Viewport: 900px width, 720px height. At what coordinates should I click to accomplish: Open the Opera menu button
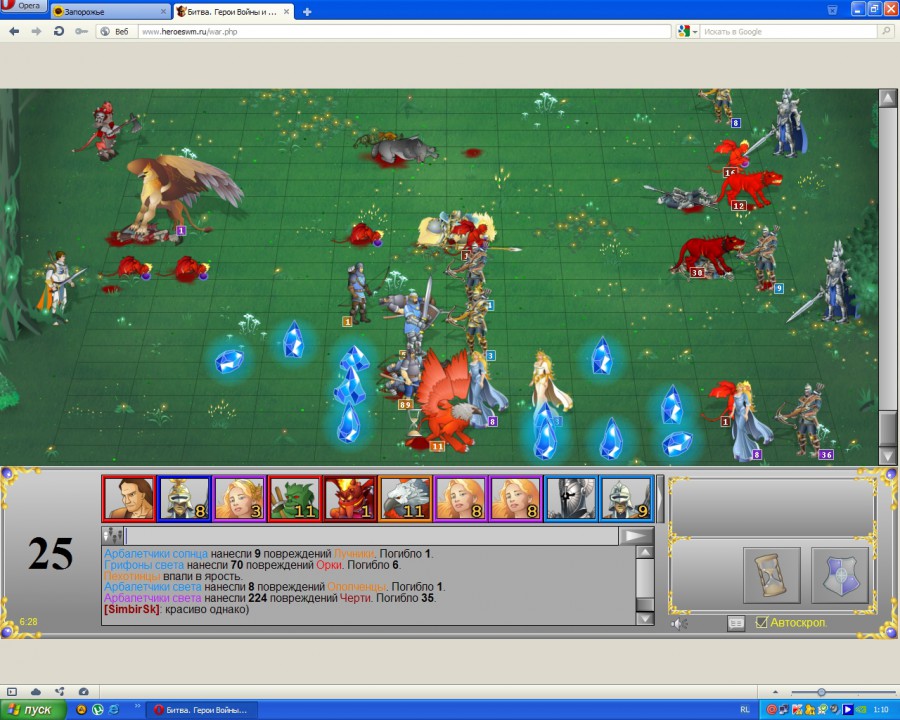(x=24, y=6)
